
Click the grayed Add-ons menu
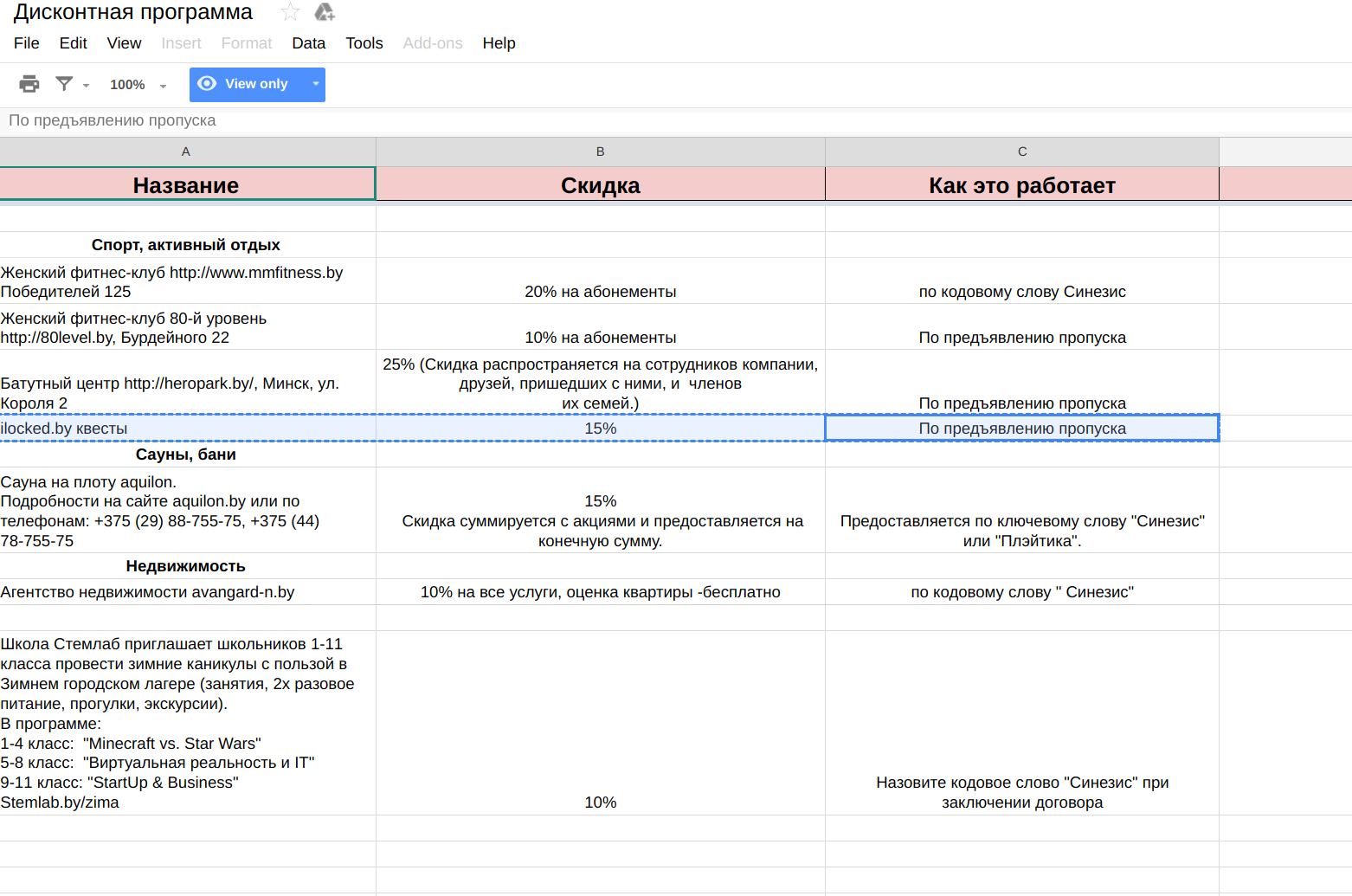(x=433, y=43)
